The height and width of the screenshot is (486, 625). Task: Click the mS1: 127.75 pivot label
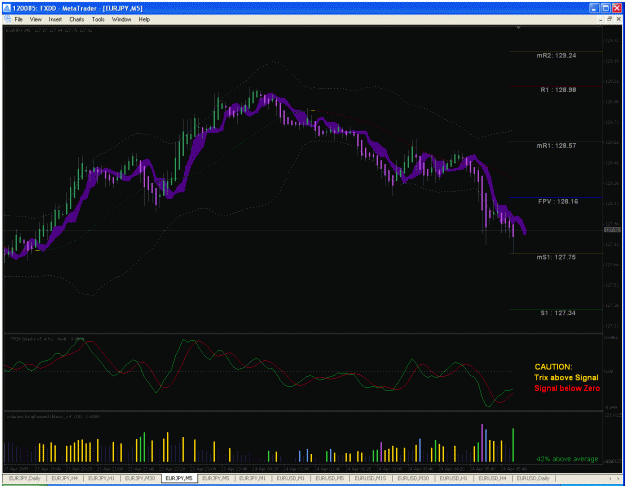tap(556, 257)
